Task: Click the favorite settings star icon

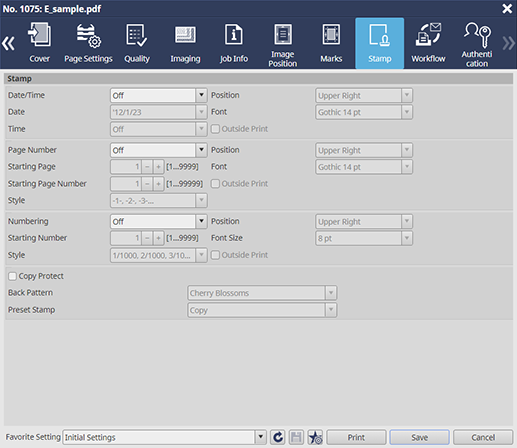Action: click(x=315, y=437)
